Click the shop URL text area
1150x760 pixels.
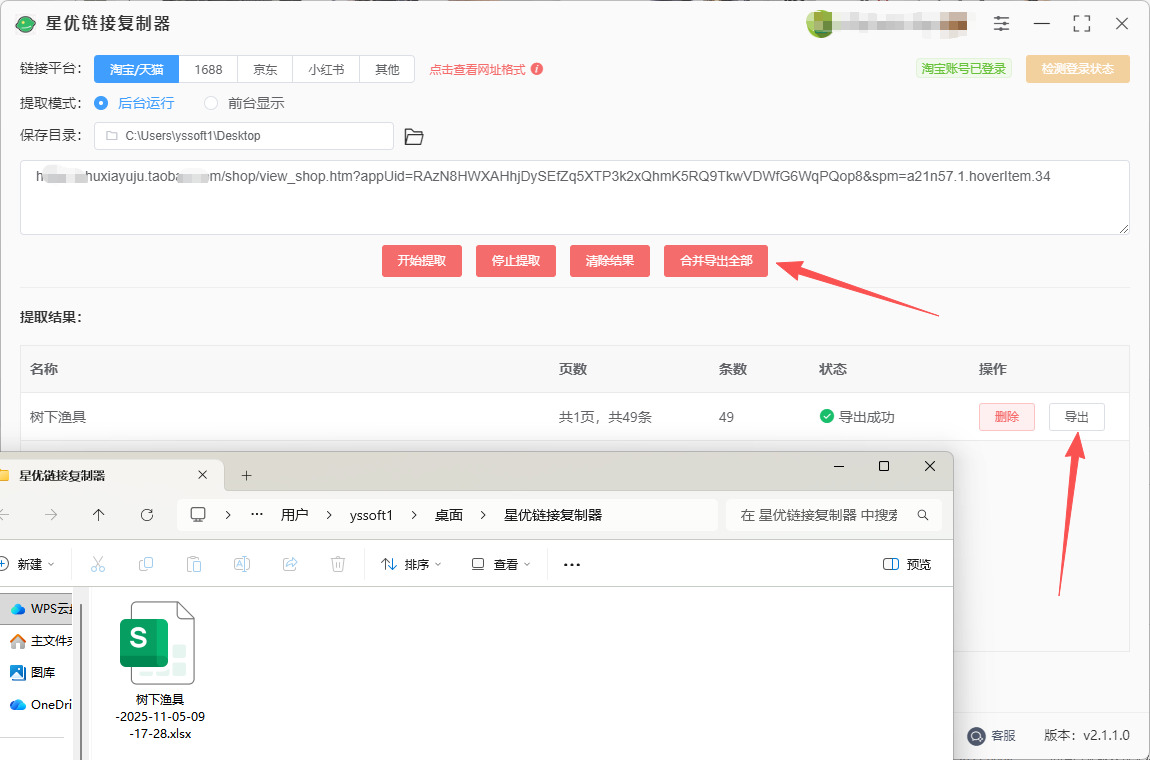pyautogui.click(x=574, y=197)
